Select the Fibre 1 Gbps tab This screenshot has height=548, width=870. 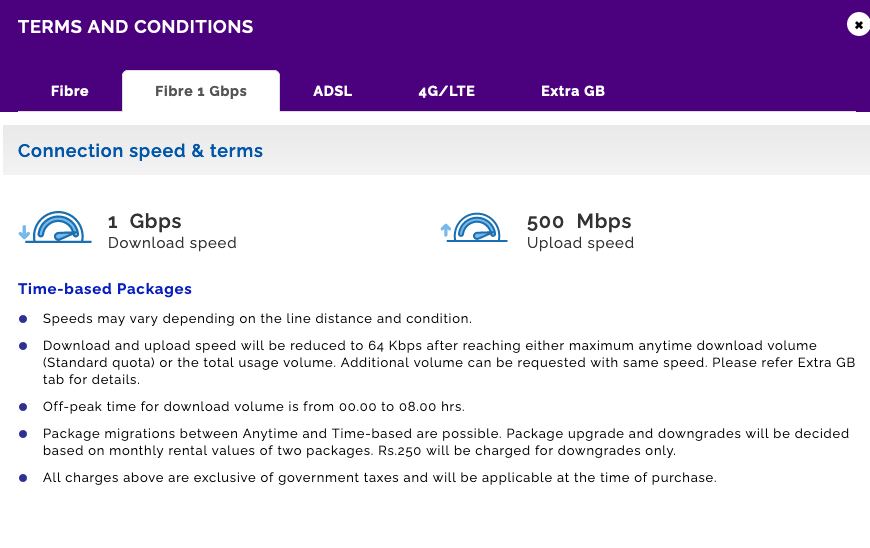(x=201, y=91)
